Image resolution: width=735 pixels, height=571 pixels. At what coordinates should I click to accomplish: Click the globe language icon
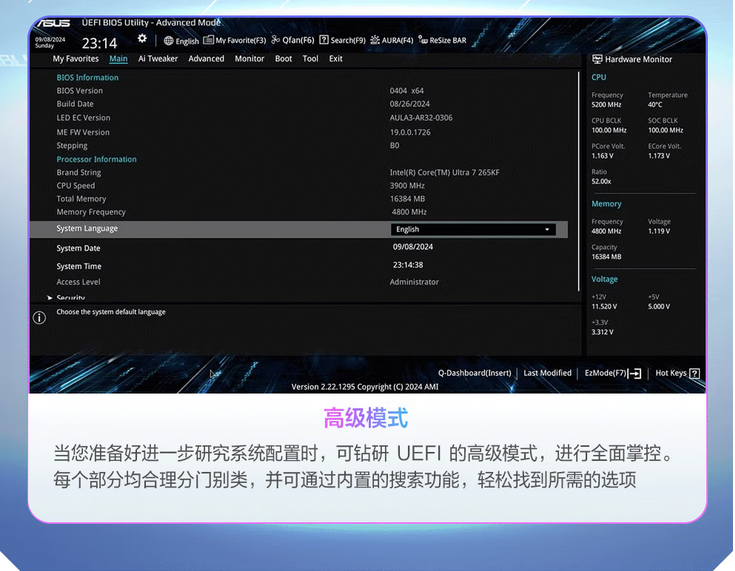168,41
